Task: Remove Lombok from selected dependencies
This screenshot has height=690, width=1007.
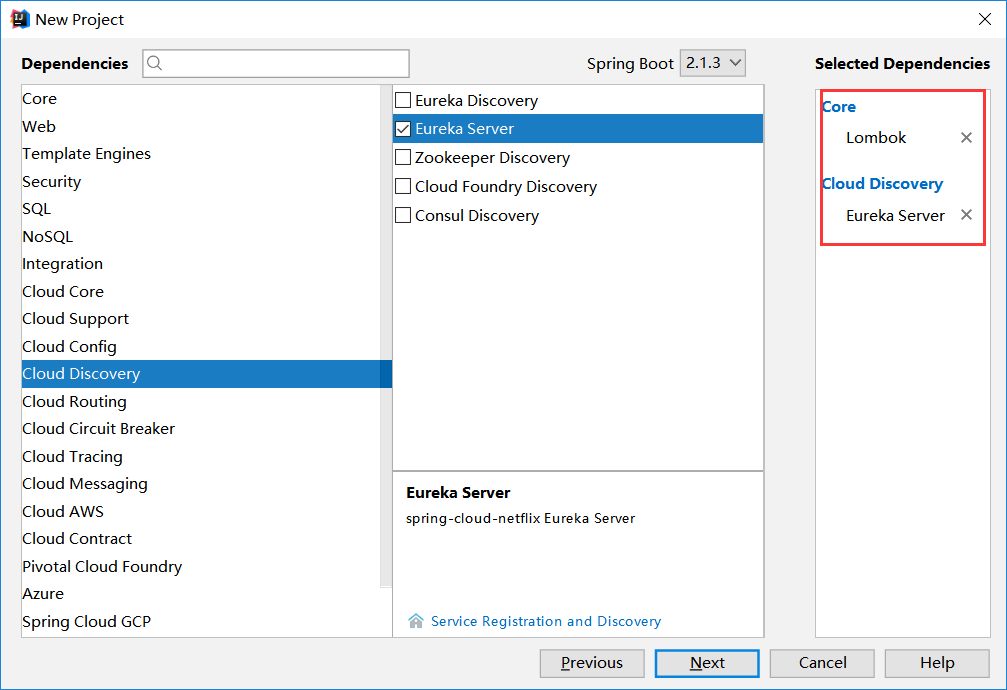Action: click(966, 137)
